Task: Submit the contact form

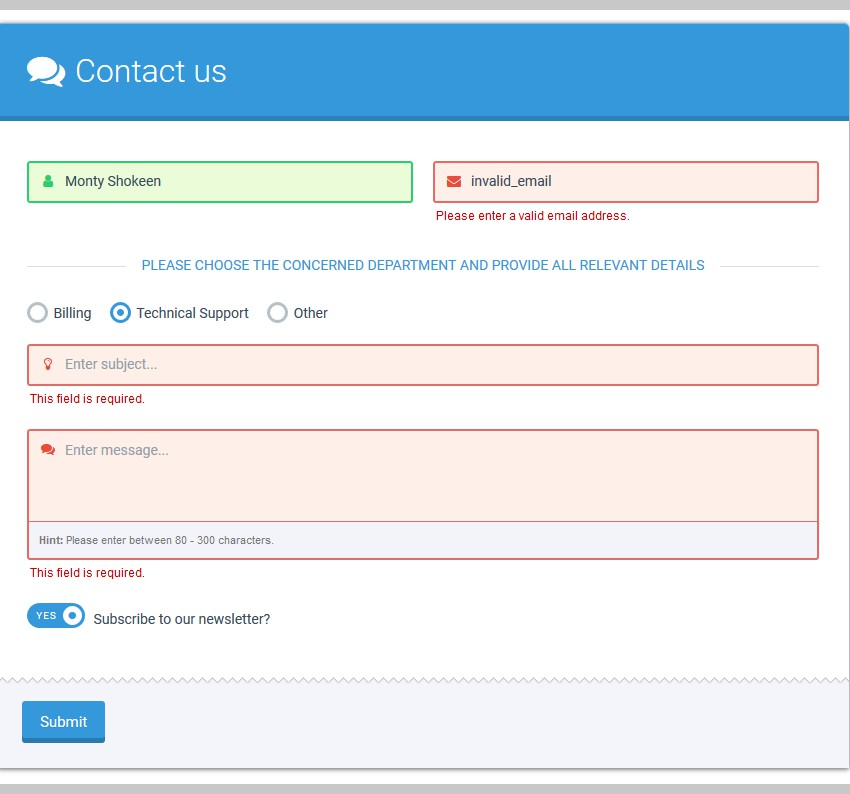Action: [63, 722]
